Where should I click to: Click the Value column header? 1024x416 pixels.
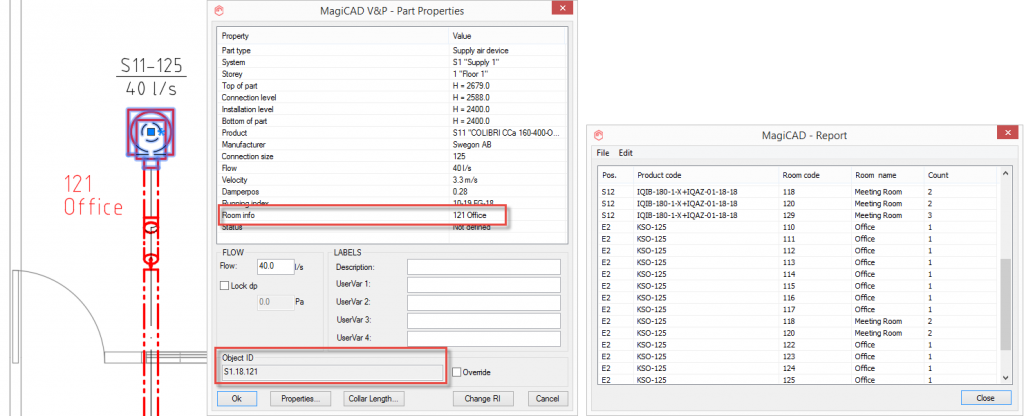tap(507, 37)
